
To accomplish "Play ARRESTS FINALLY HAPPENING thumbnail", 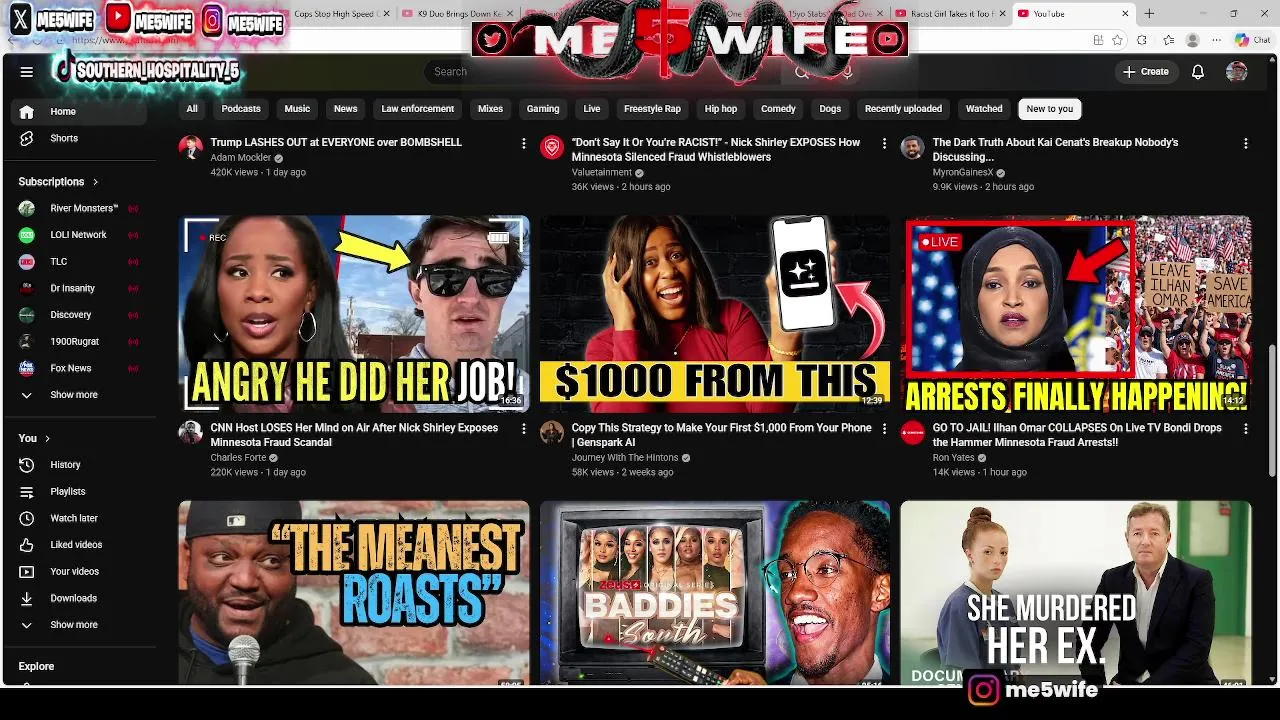I will 1076,314.
